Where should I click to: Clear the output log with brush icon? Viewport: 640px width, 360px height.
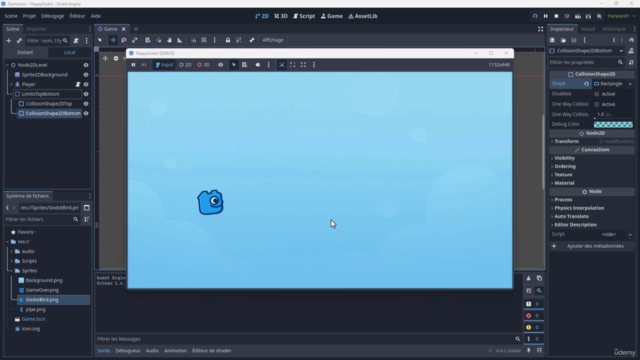[529, 278]
